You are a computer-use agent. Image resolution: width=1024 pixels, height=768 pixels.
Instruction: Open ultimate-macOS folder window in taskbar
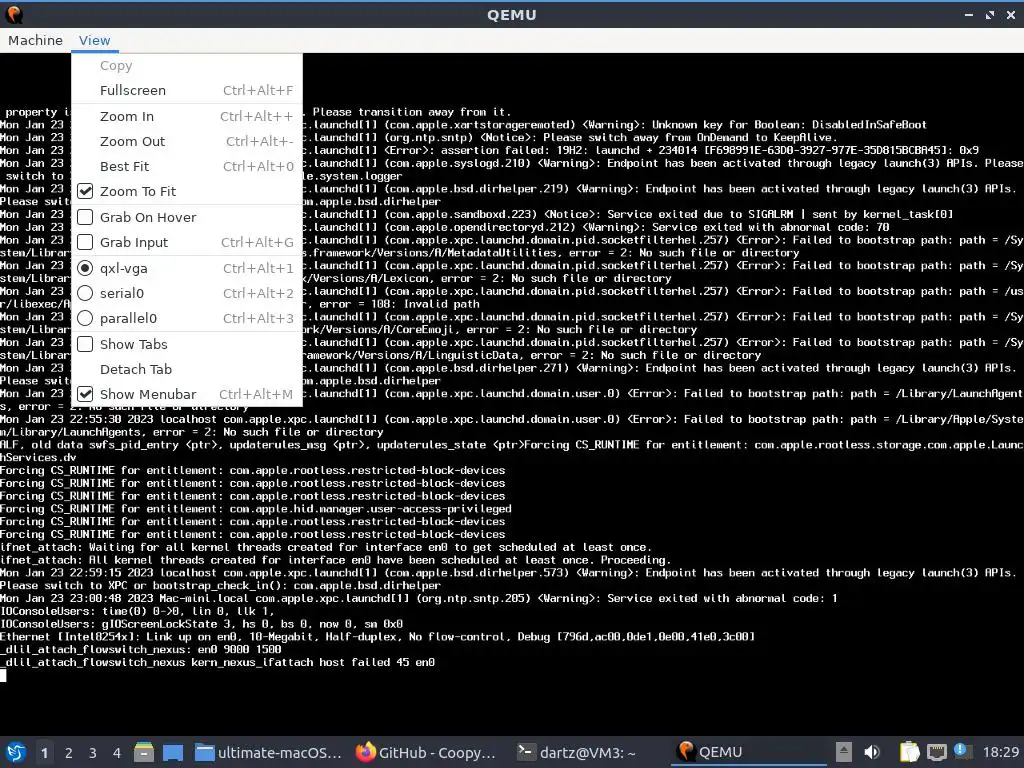point(268,752)
